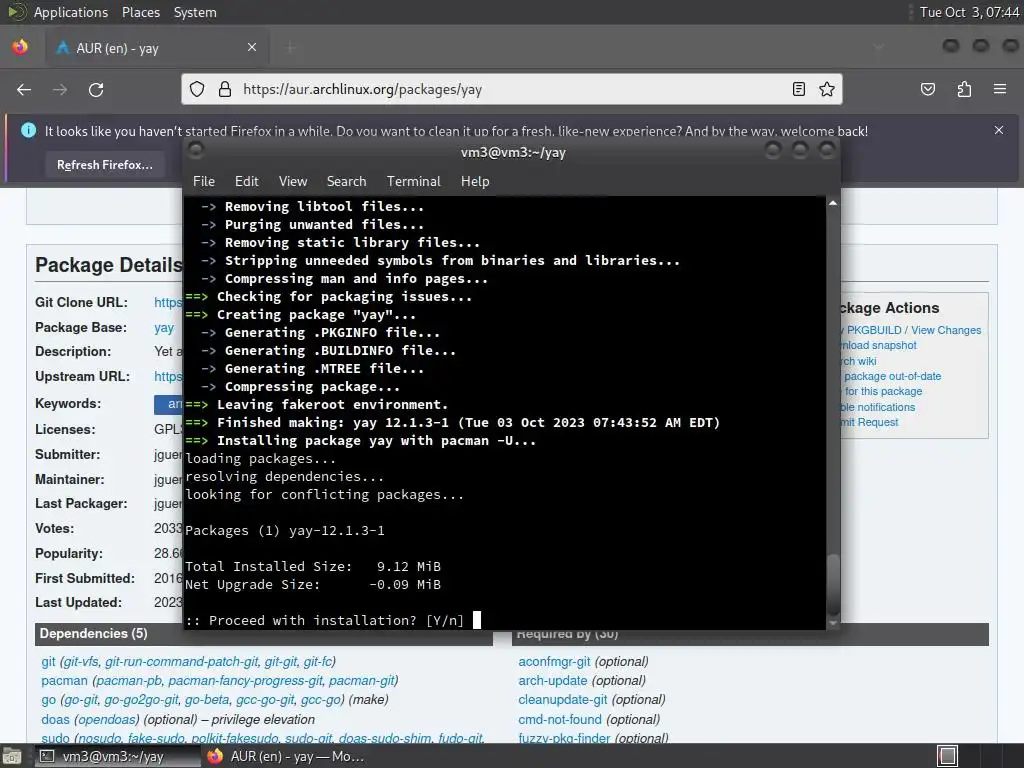The height and width of the screenshot is (768, 1024).
Task: Click the Firefox back arrow
Action: tap(24, 89)
